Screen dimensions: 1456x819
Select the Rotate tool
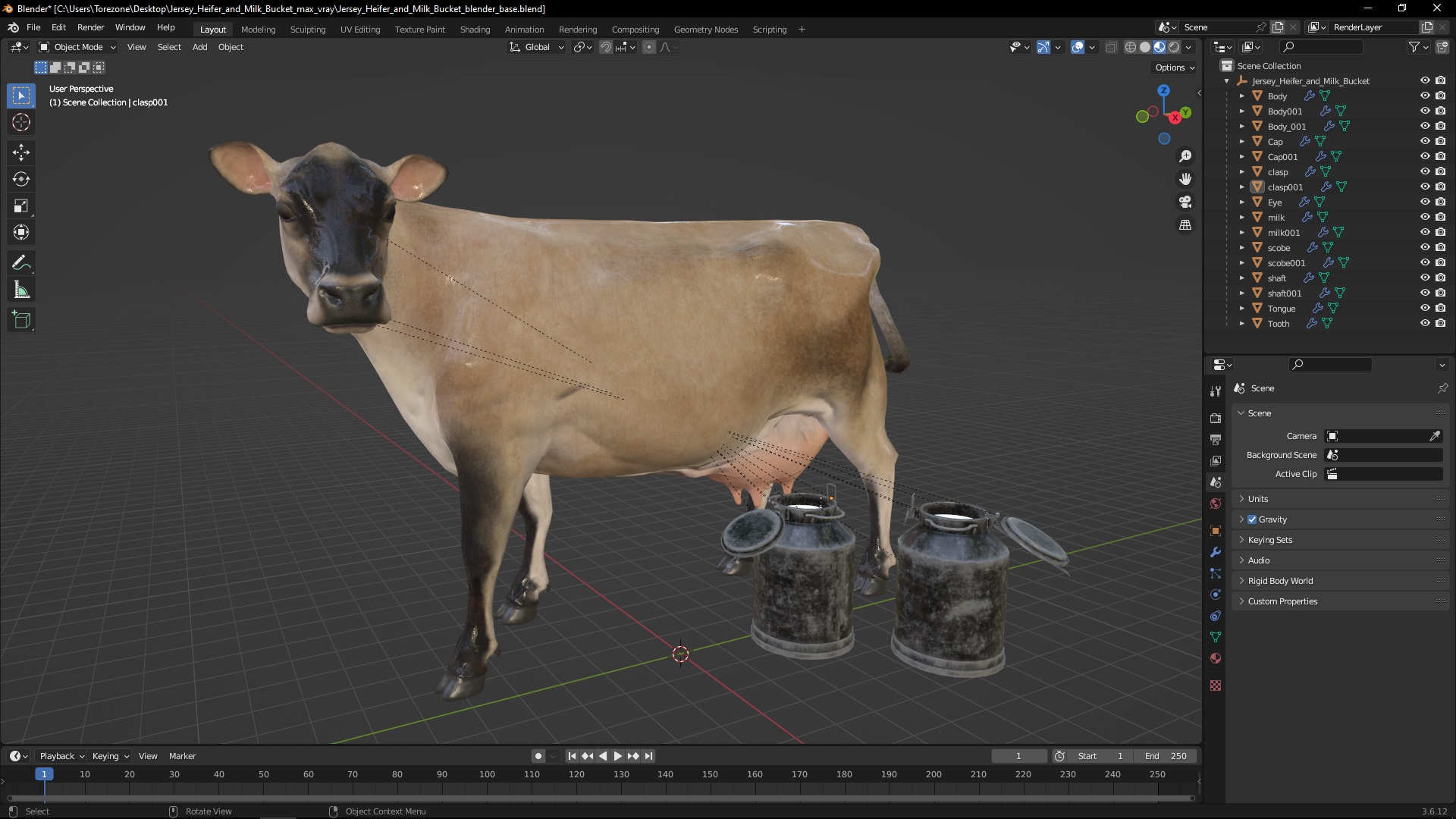[21, 179]
